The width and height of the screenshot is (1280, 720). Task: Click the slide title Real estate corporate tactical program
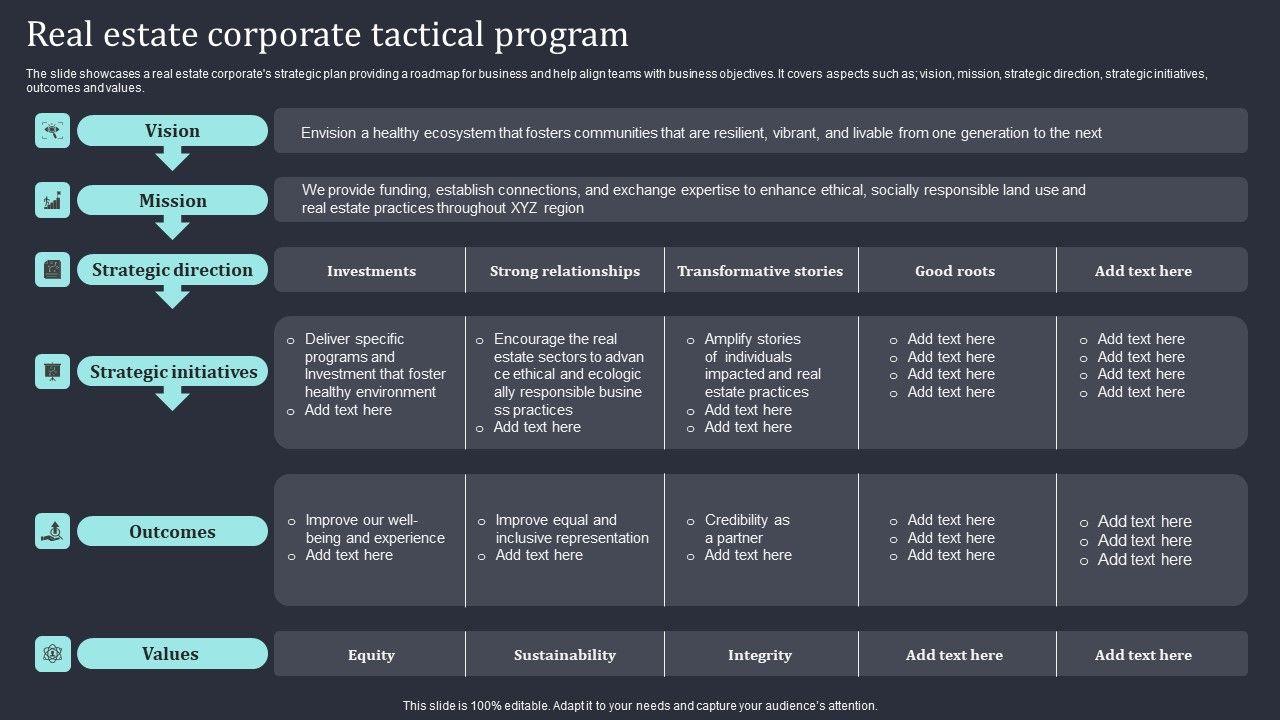point(328,35)
